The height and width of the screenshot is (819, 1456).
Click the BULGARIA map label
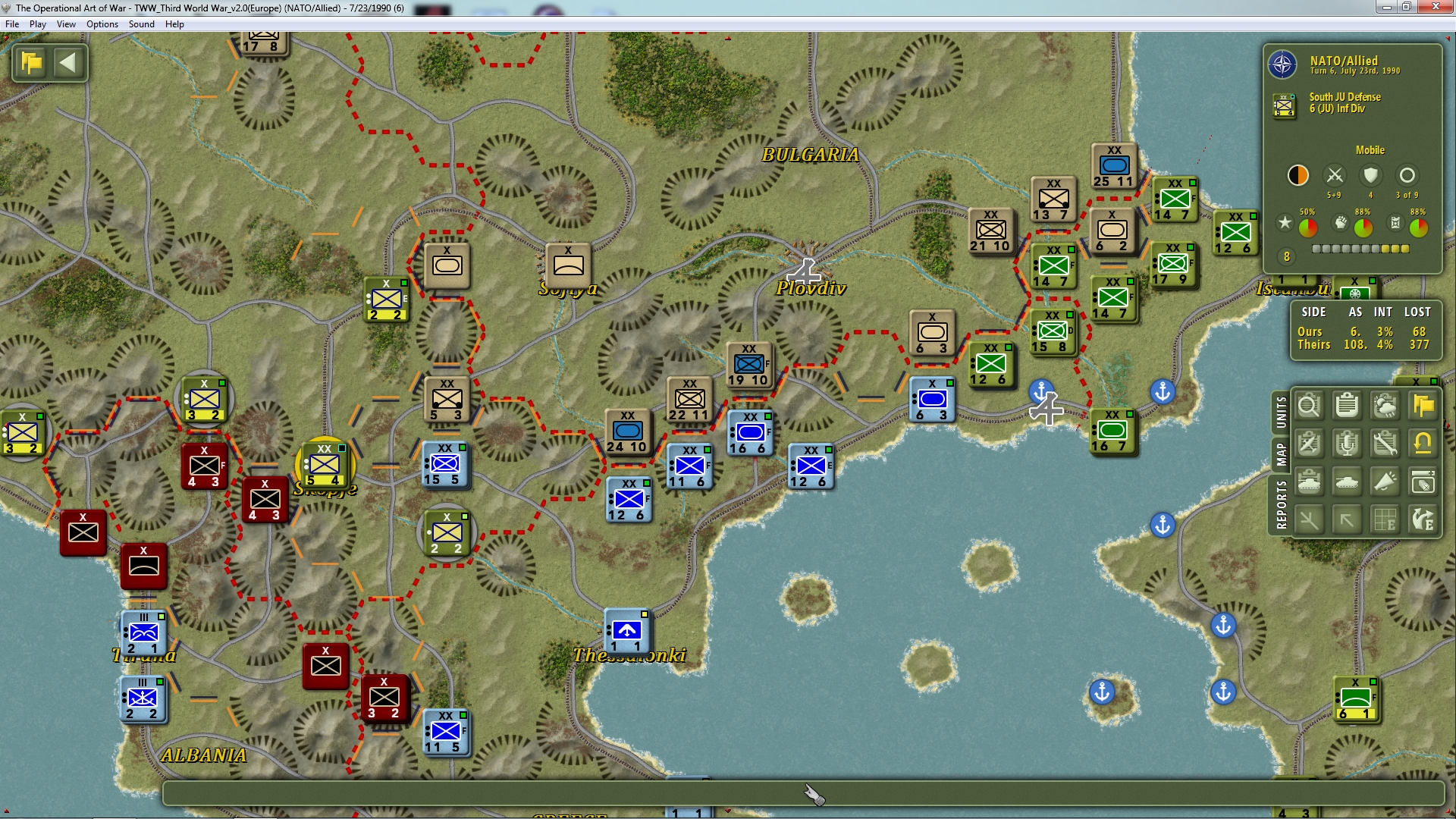[x=810, y=155]
